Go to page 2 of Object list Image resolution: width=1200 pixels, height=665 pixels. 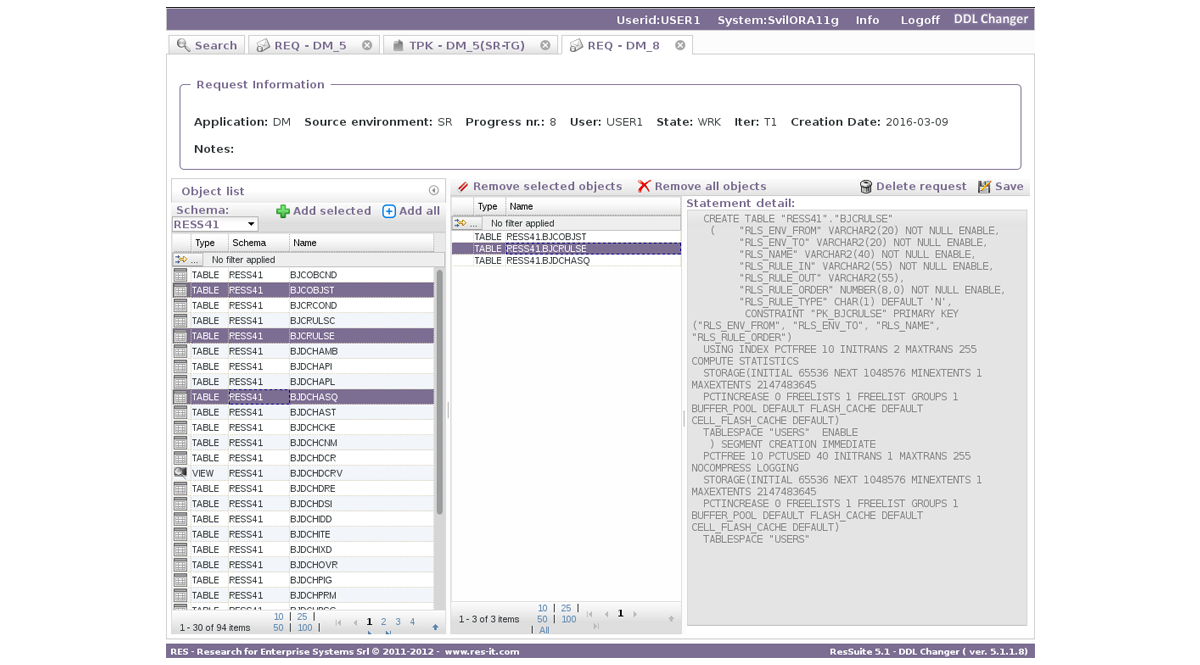click(x=383, y=622)
